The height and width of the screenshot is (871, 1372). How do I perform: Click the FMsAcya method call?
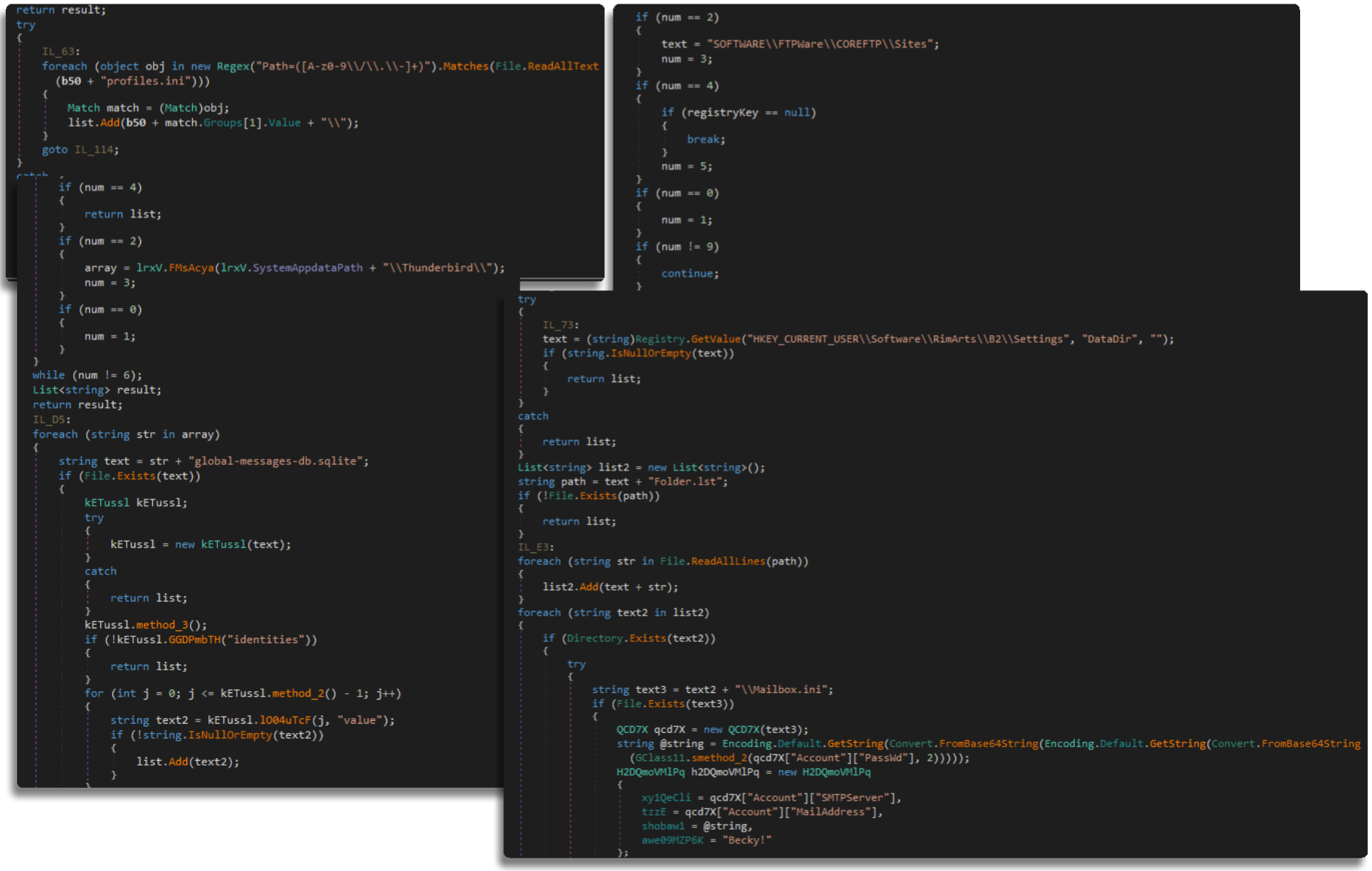click(x=191, y=268)
